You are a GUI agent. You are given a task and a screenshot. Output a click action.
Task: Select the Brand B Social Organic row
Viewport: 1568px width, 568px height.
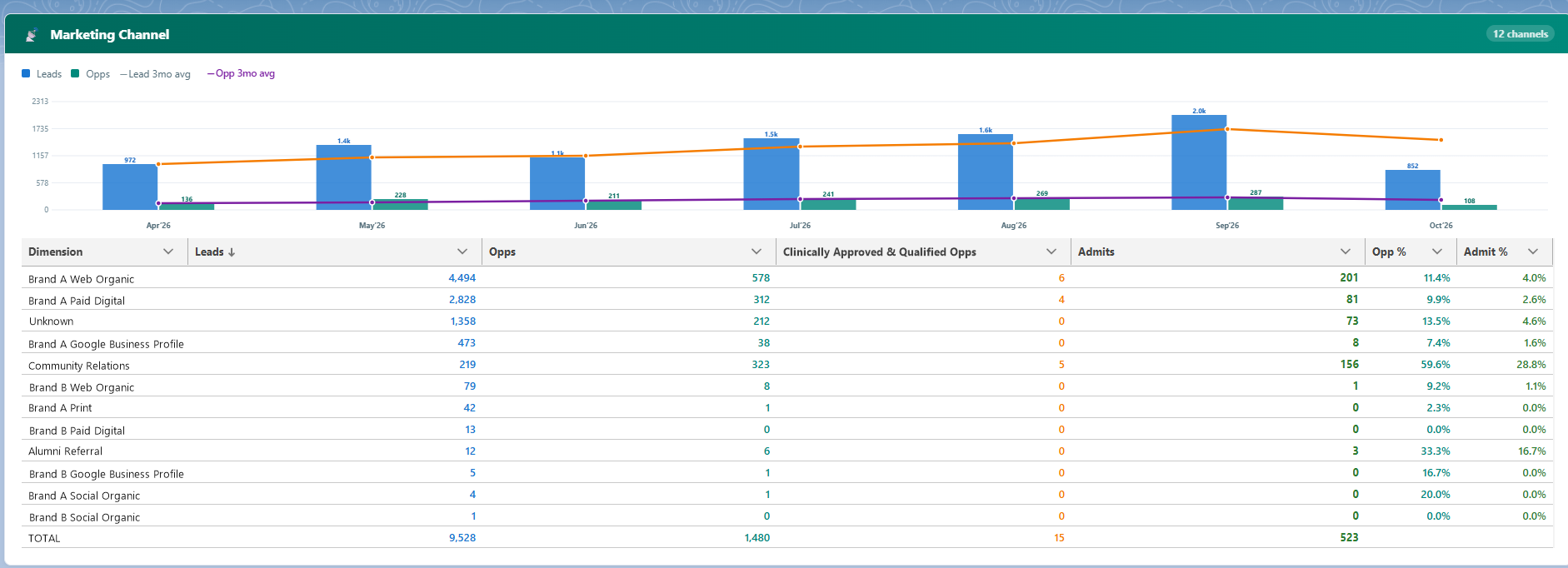coord(787,516)
